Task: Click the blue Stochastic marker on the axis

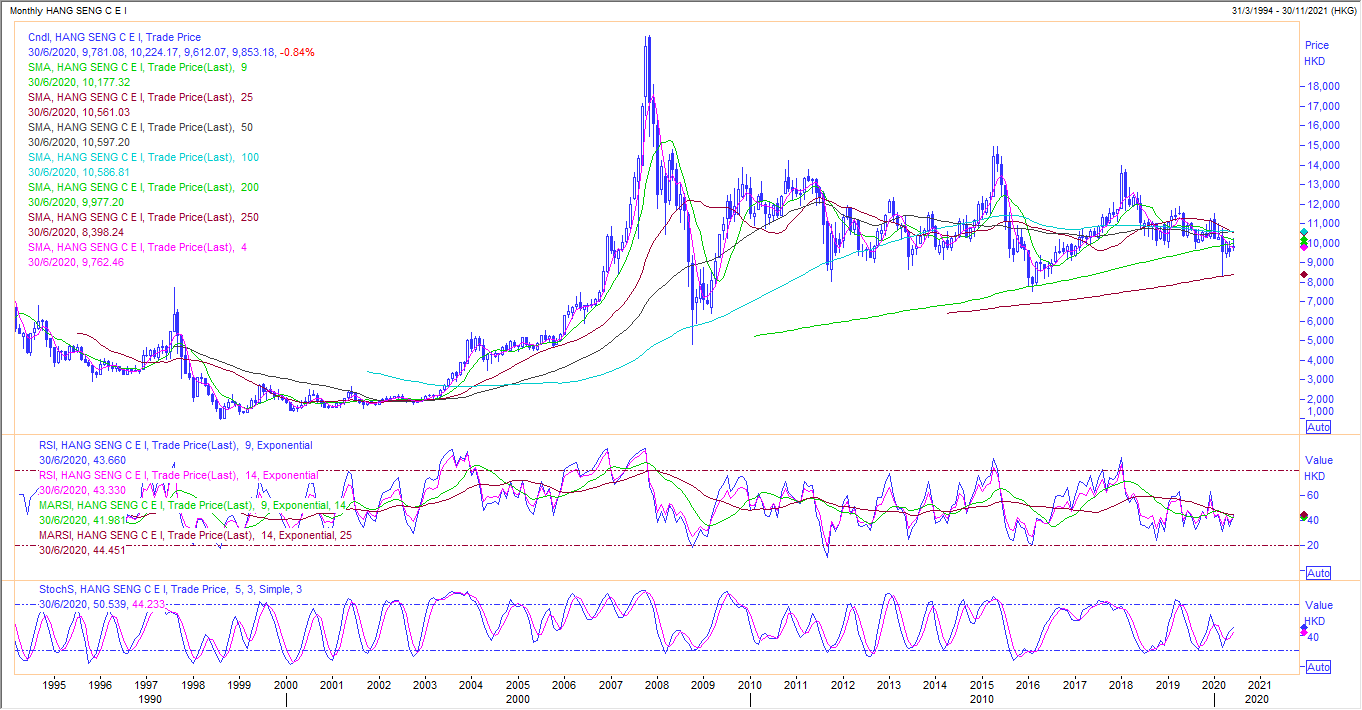Action: click(1303, 628)
